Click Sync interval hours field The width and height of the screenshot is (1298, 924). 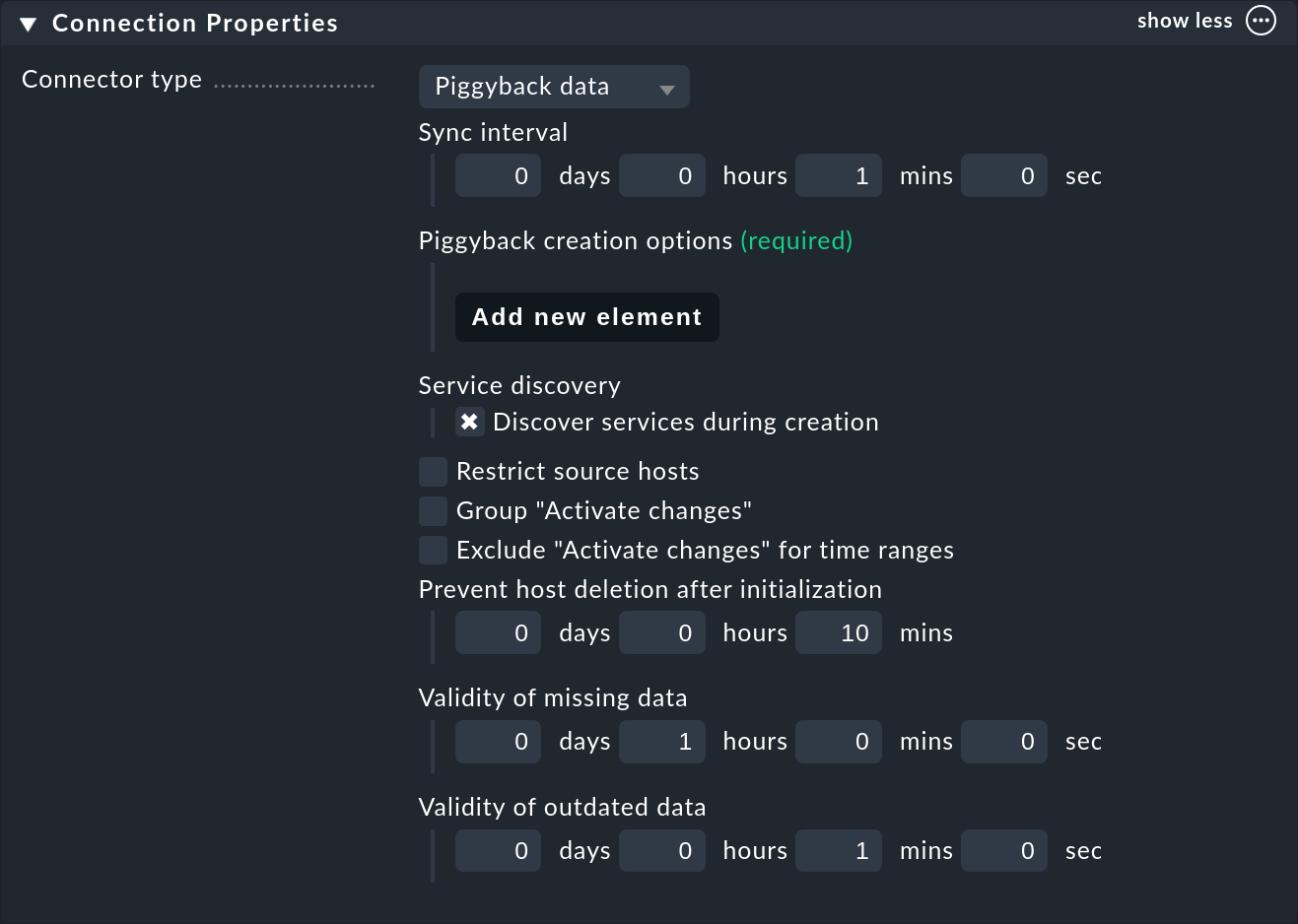pyautogui.click(x=662, y=175)
